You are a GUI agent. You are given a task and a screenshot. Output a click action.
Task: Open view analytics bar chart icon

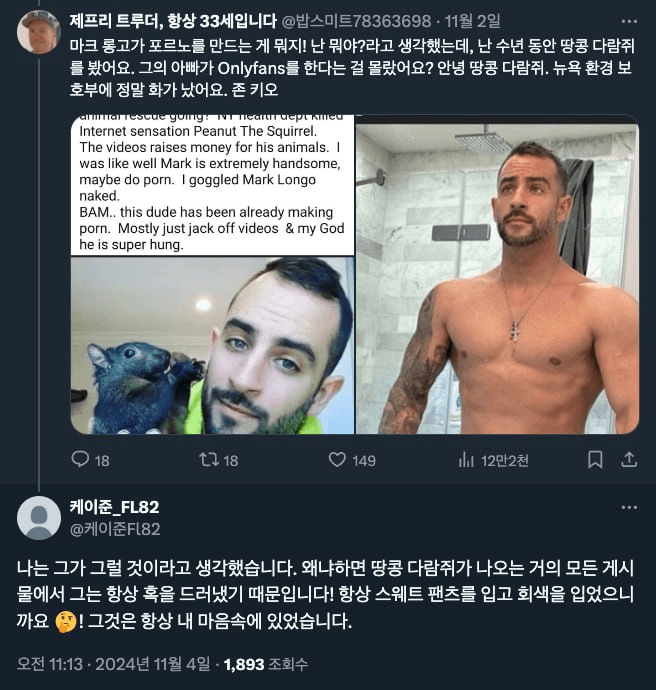point(466,460)
